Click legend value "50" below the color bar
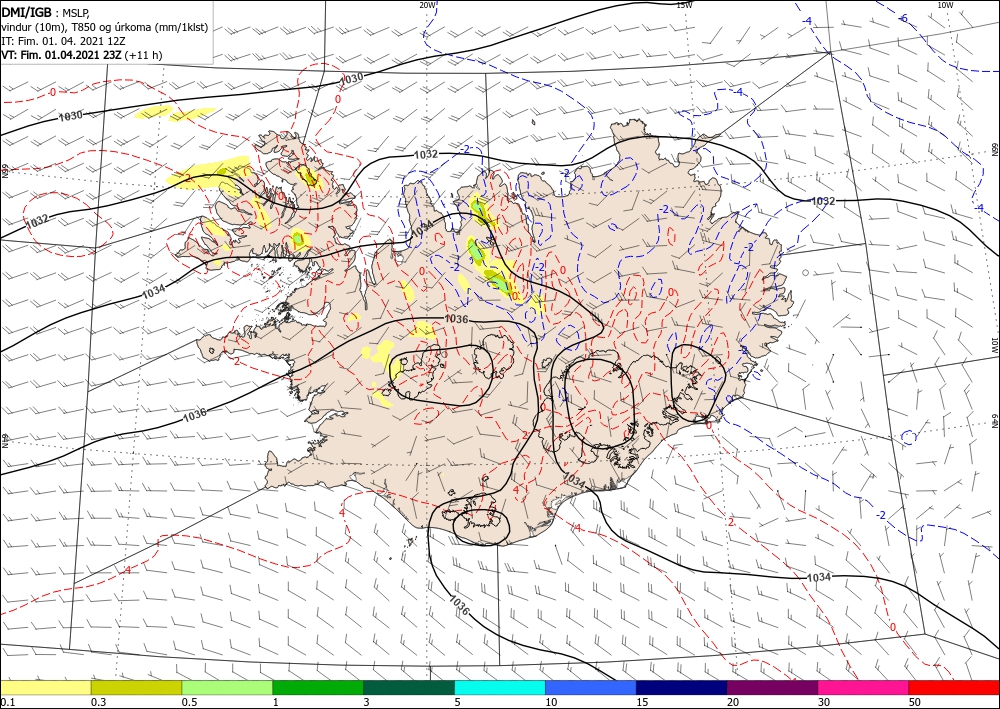Viewport: 1000px width, 709px height. pyautogui.click(x=915, y=702)
